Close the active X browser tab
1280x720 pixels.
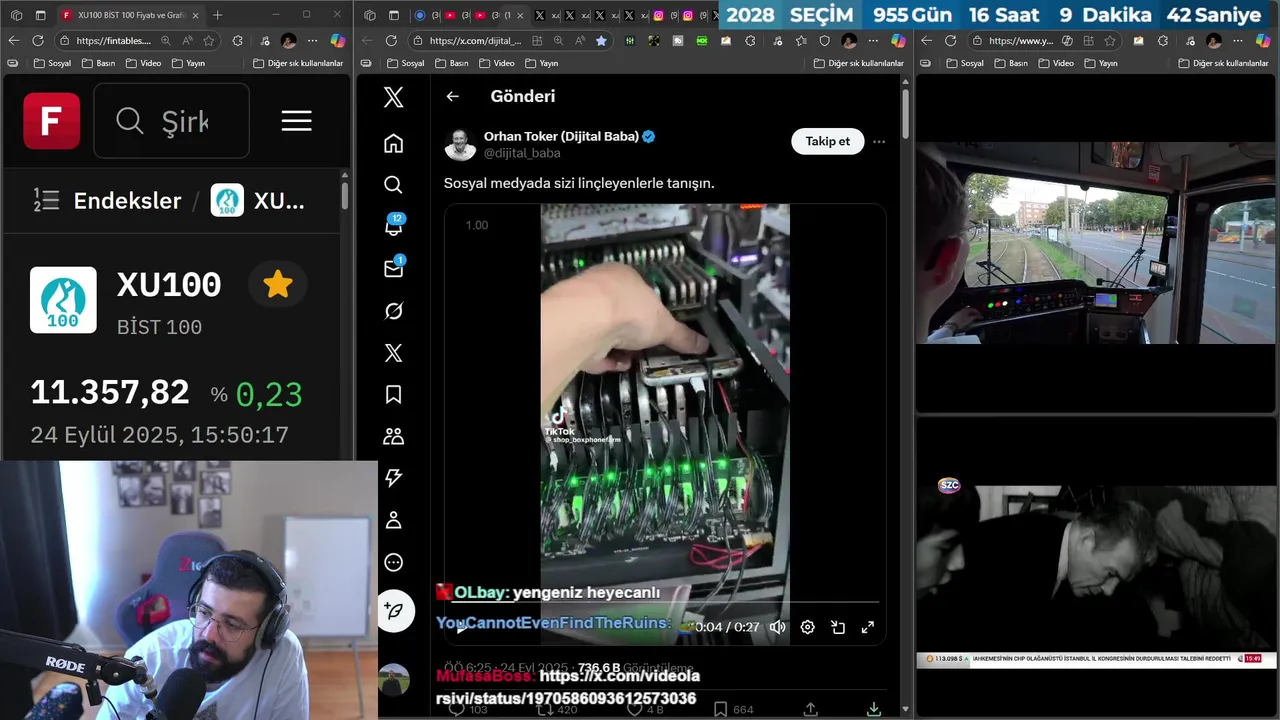pyautogui.click(x=520, y=15)
